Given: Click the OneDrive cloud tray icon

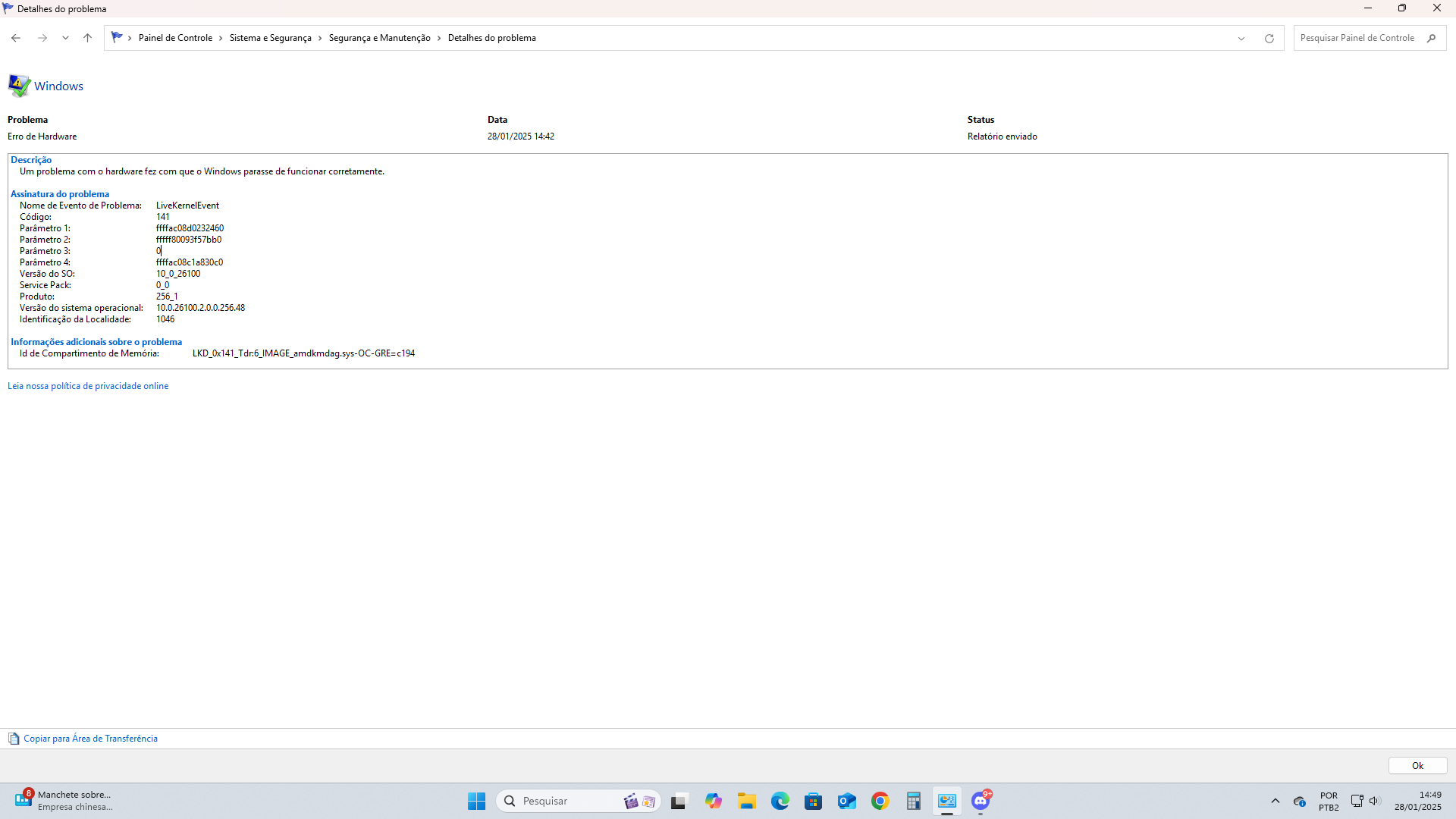Looking at the screenshot, I should point(1300,802).
